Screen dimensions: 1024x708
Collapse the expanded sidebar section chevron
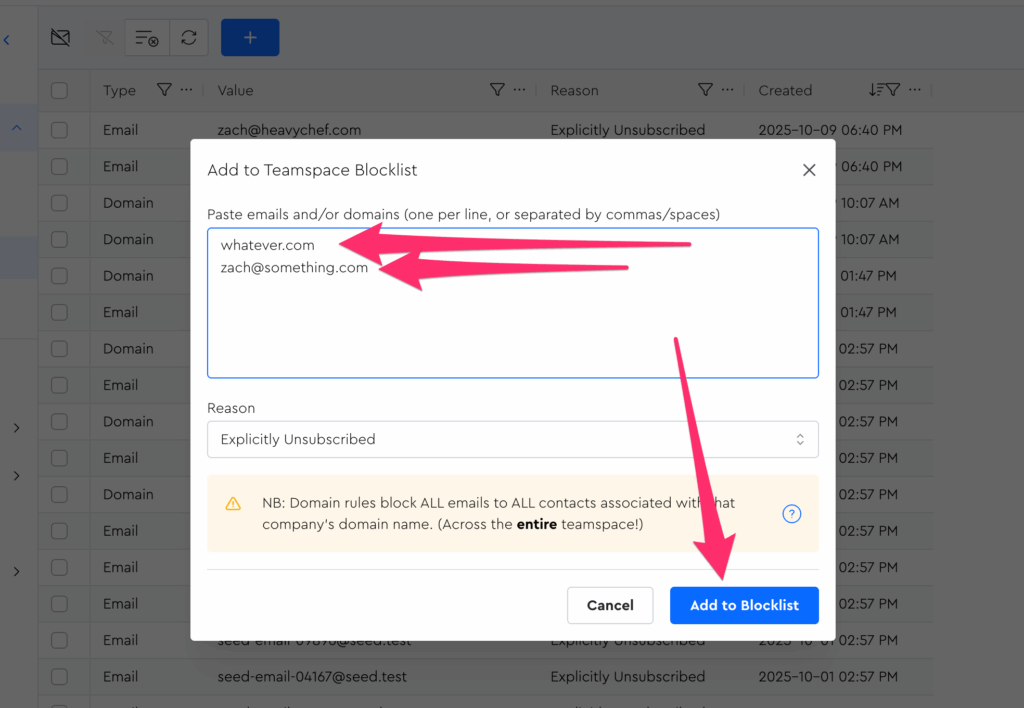coord(17,128)
